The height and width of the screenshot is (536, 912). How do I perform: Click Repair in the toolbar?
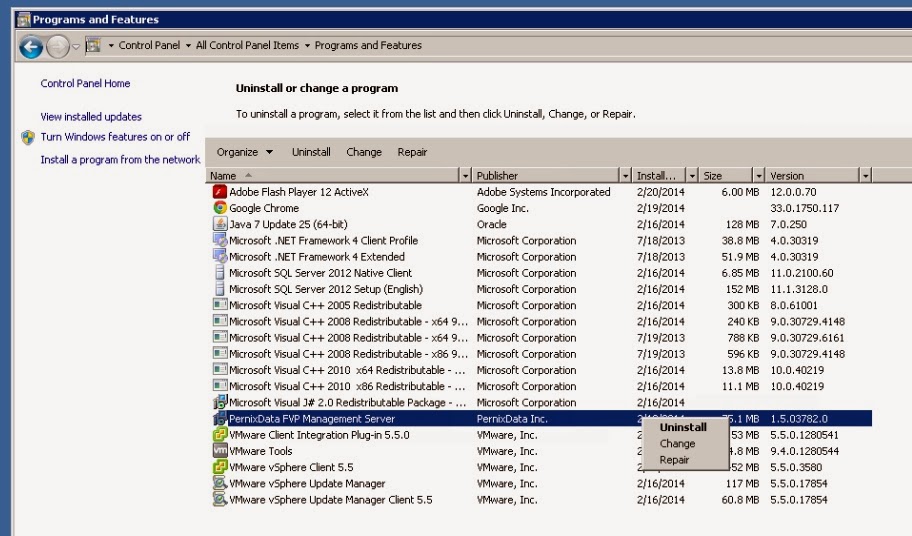pyautogui.click(x=412, y=152)
